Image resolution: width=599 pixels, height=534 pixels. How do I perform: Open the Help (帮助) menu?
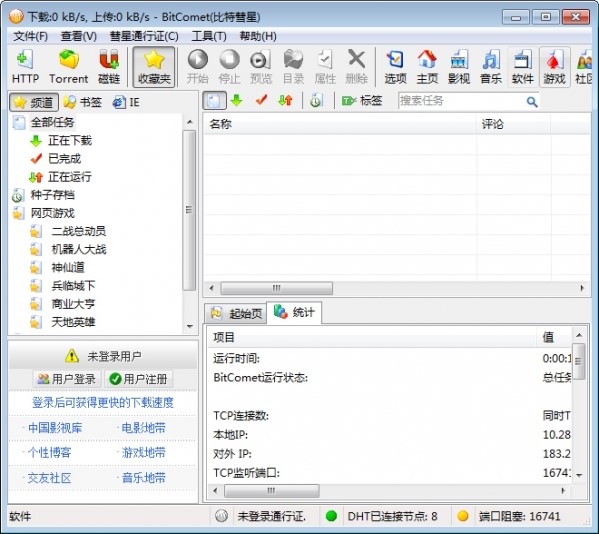pyautogui.click(x=258, y=36)
